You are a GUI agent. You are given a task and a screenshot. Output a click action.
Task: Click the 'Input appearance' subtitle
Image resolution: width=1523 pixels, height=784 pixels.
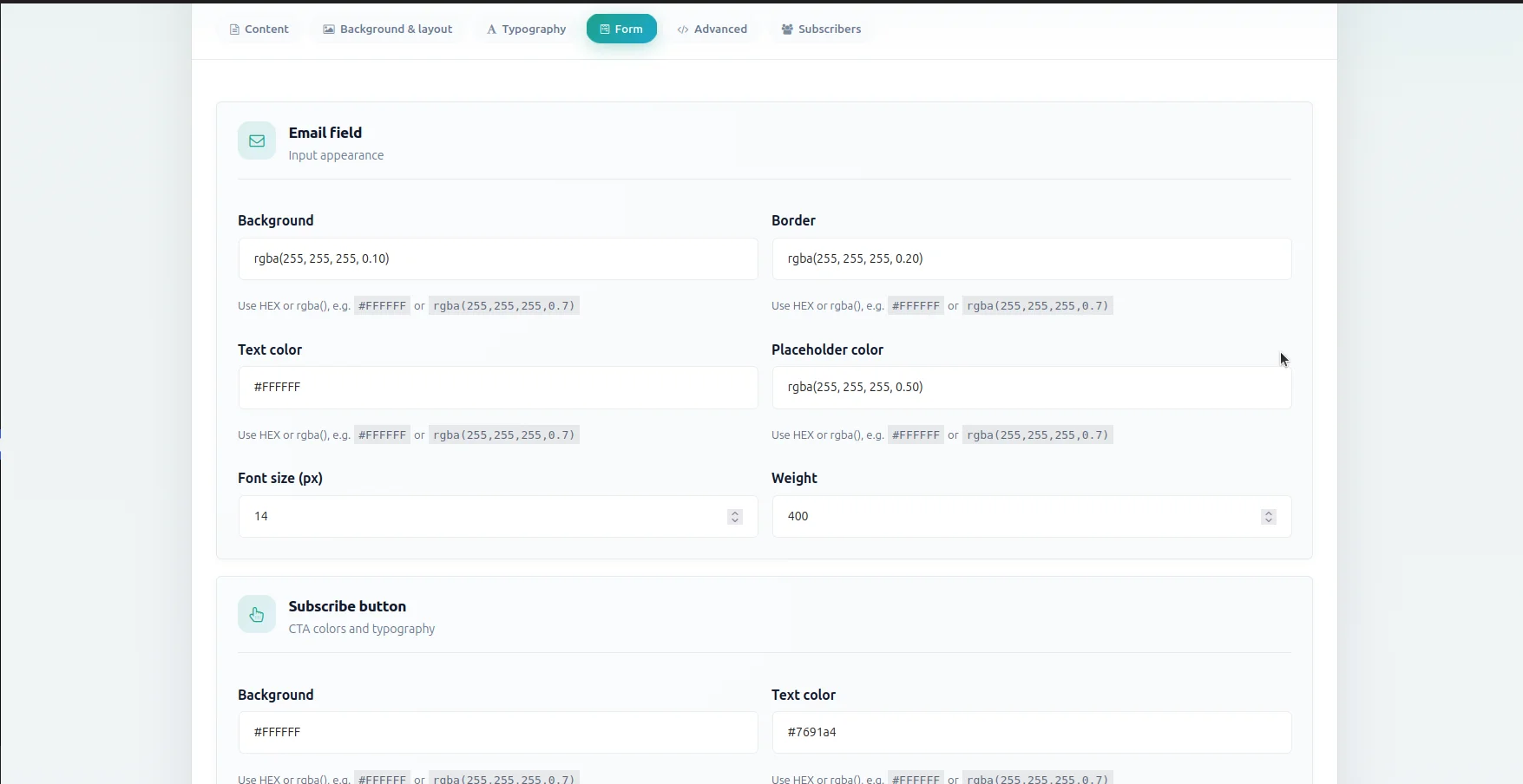coord(336,155)
